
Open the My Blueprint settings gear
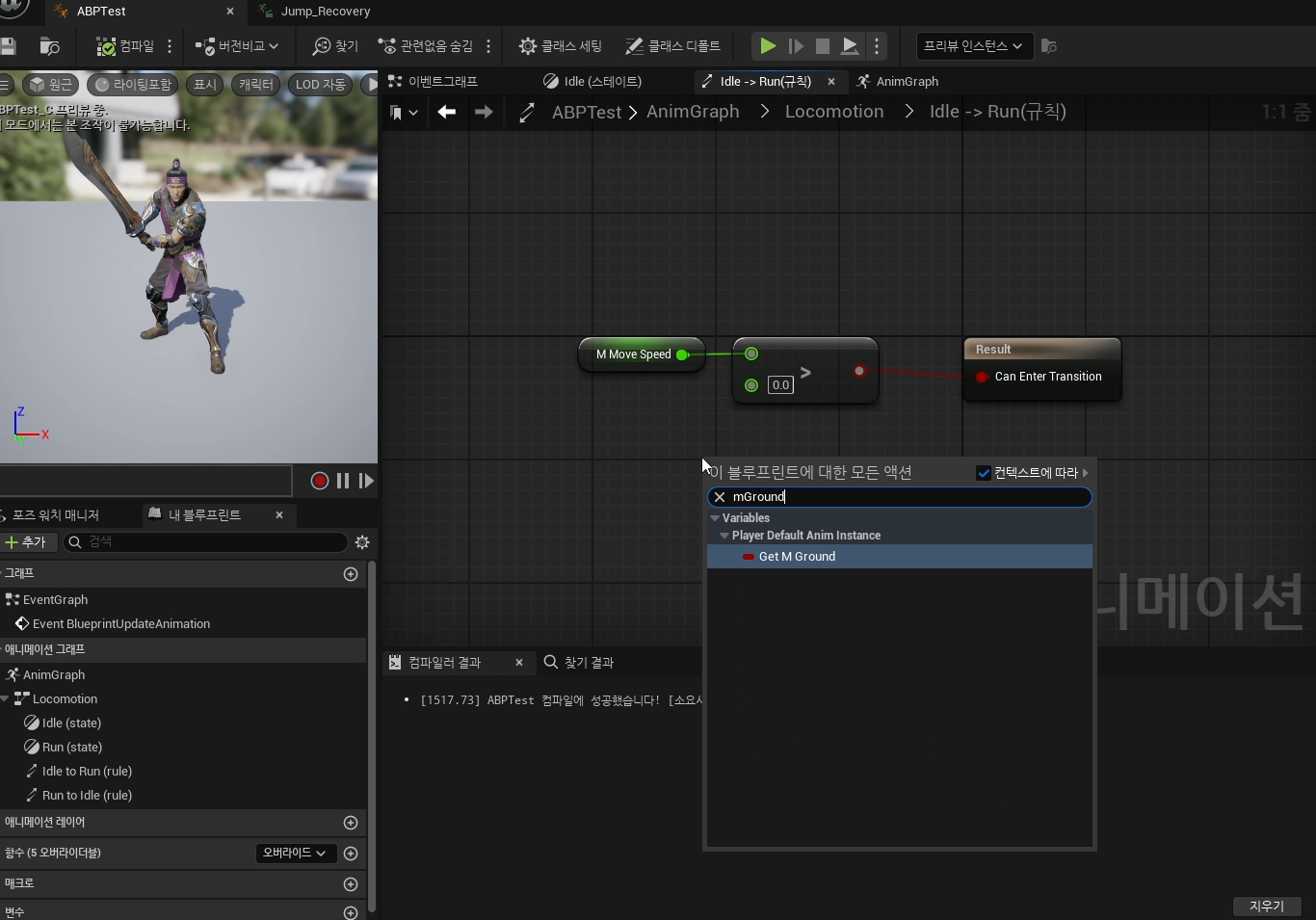coord(362,542)
